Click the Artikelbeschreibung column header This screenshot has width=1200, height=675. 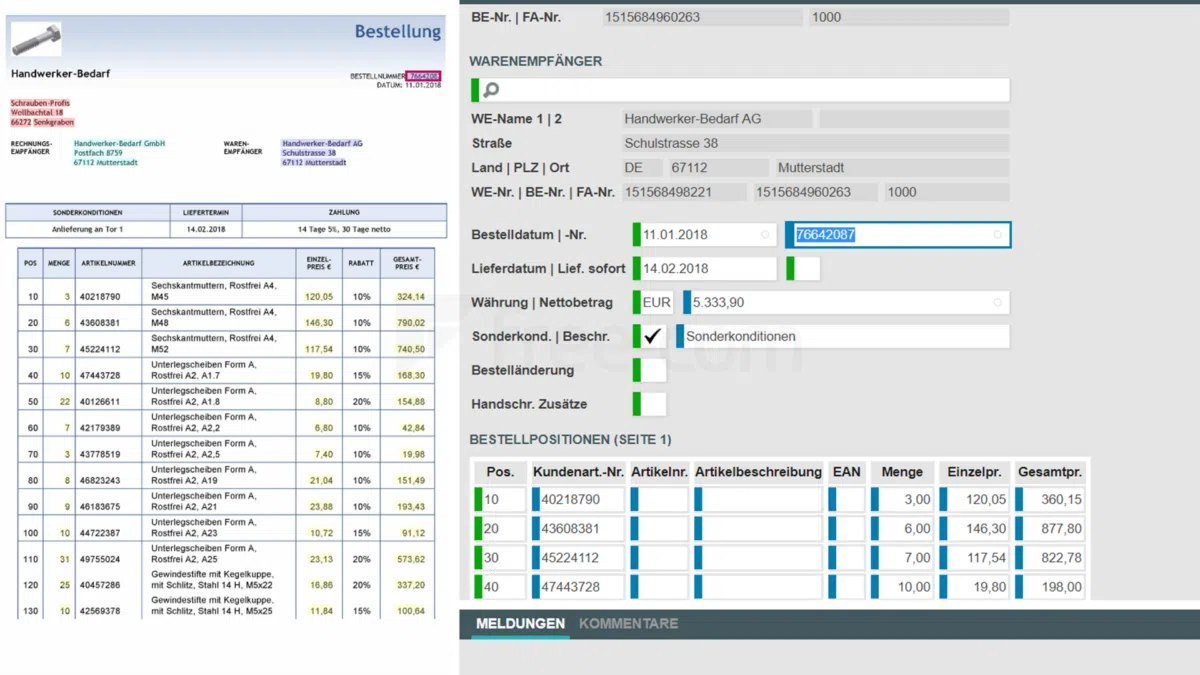[x=757, y=471]
